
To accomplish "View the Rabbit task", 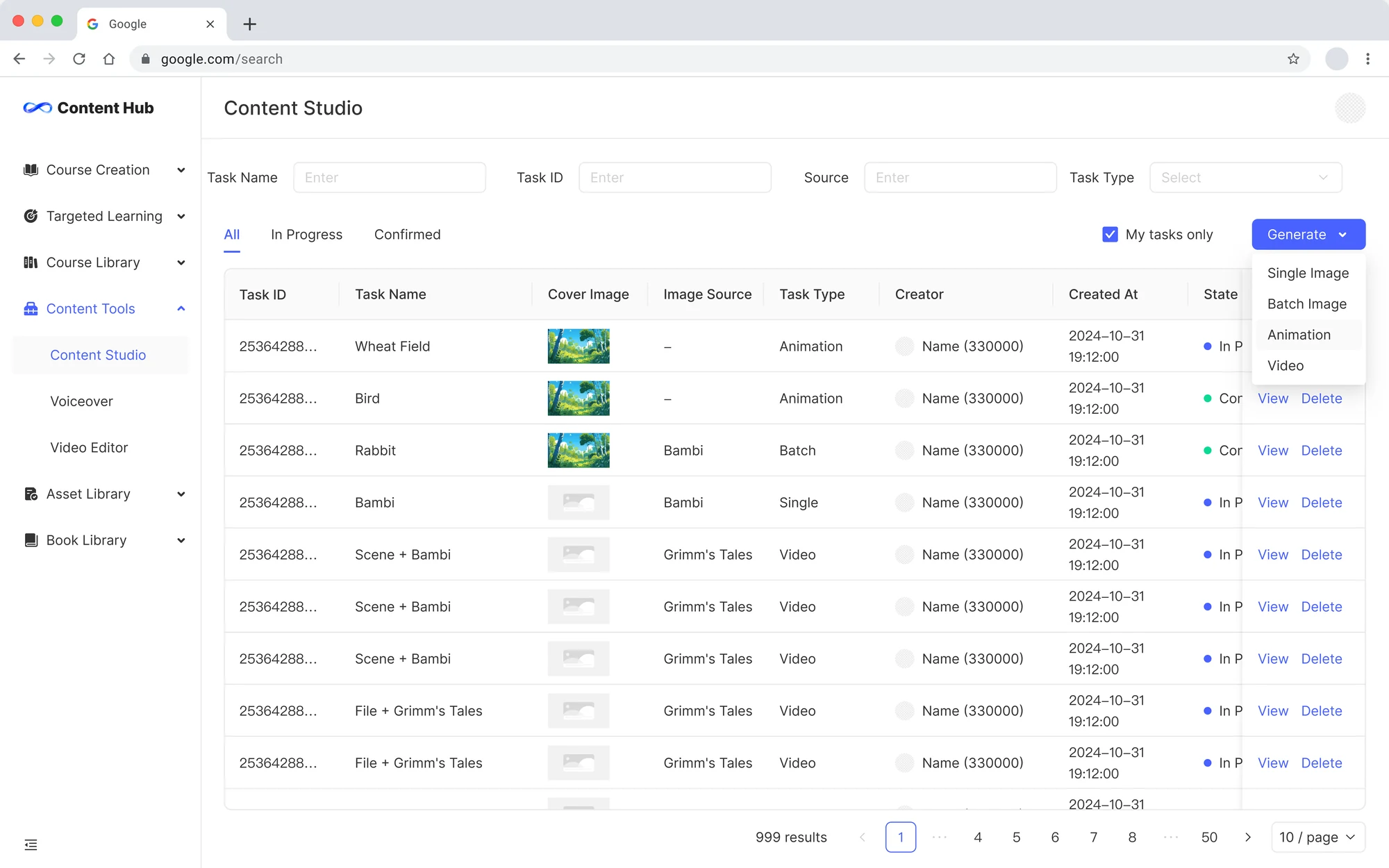I will pyautogui.click(x=1273, y=451).
